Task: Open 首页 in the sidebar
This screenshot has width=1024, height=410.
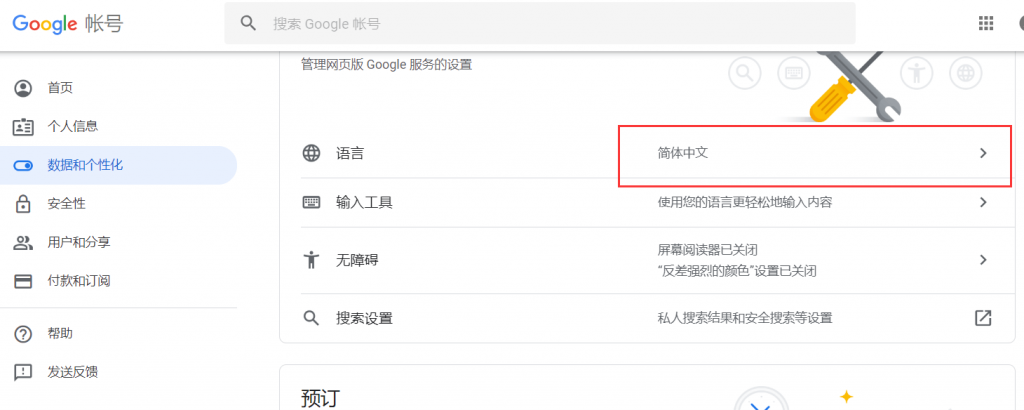Action: click(x=60, y=88)
